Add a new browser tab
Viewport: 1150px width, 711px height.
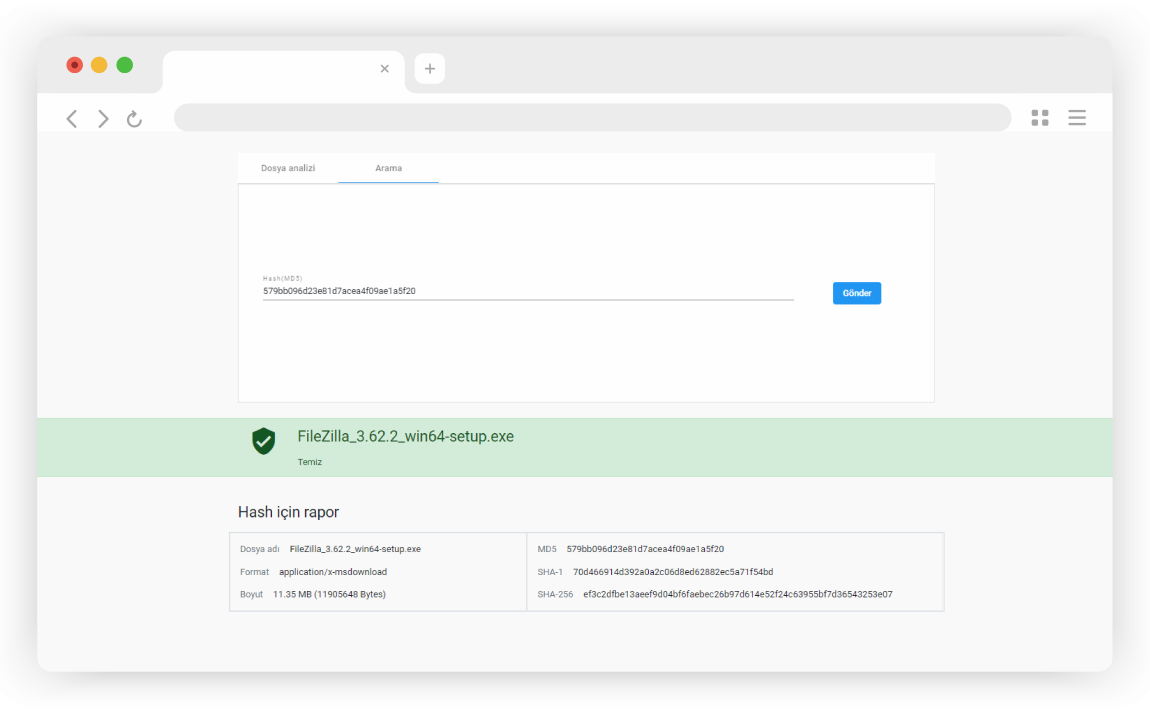(x=430, y=68)
